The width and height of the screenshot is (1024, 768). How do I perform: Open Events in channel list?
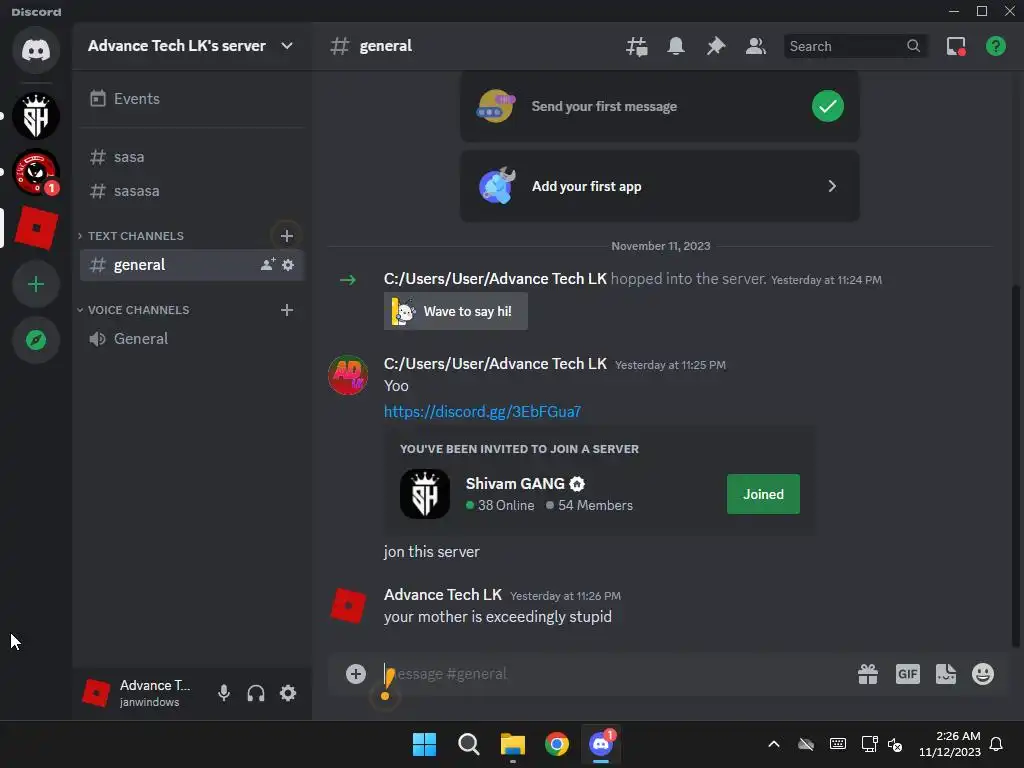coord(191,99)
